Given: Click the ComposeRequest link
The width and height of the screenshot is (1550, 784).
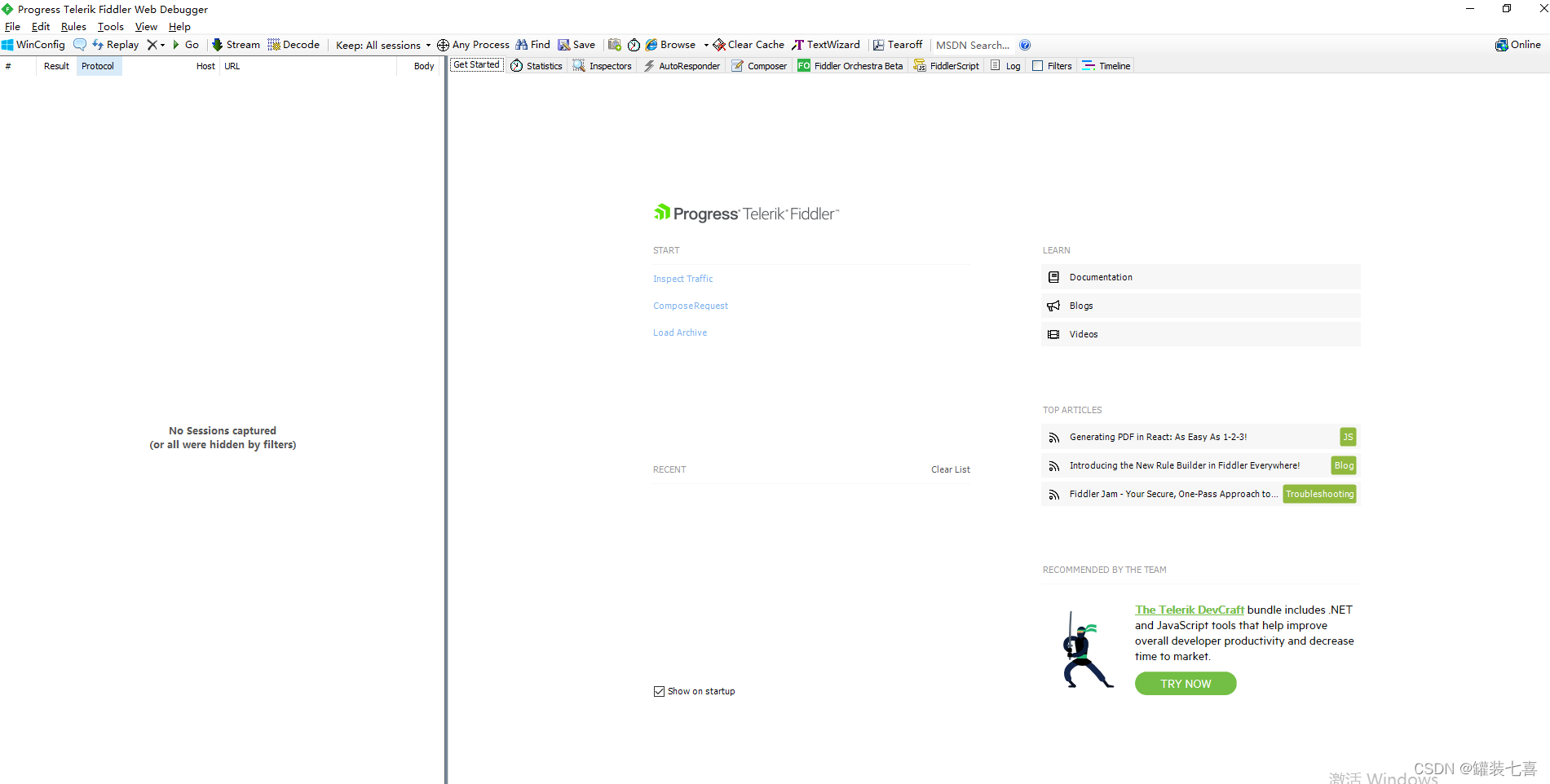Looking at the screenshot, I should coord(691,306).
